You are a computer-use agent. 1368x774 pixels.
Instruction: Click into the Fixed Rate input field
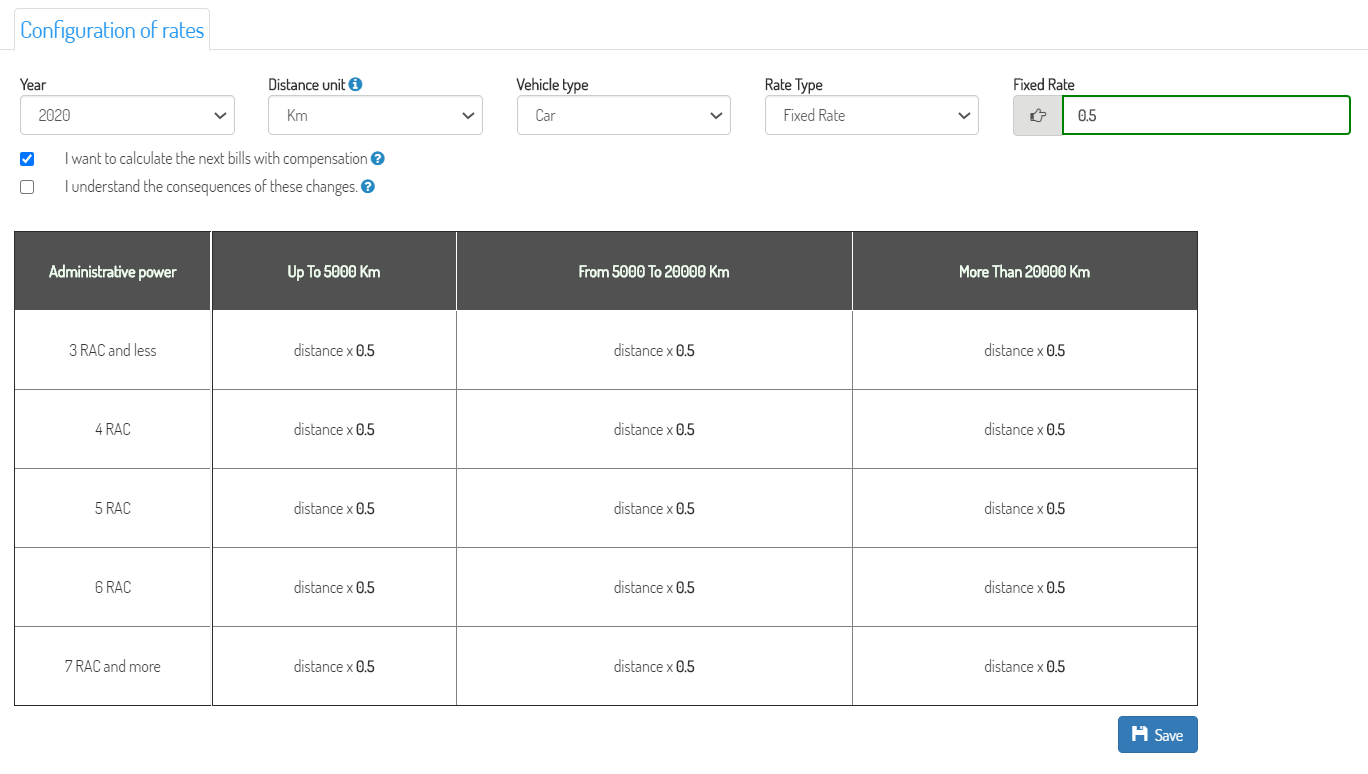click(x=1206, y=115)
